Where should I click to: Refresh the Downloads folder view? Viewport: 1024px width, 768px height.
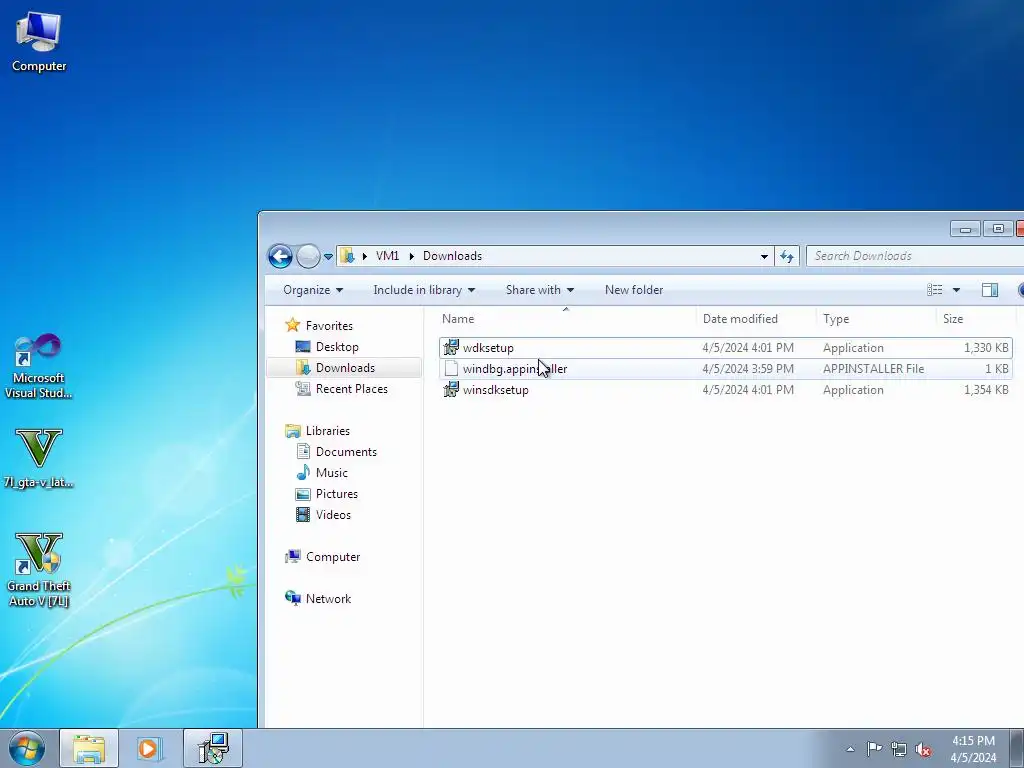(787, 256)
